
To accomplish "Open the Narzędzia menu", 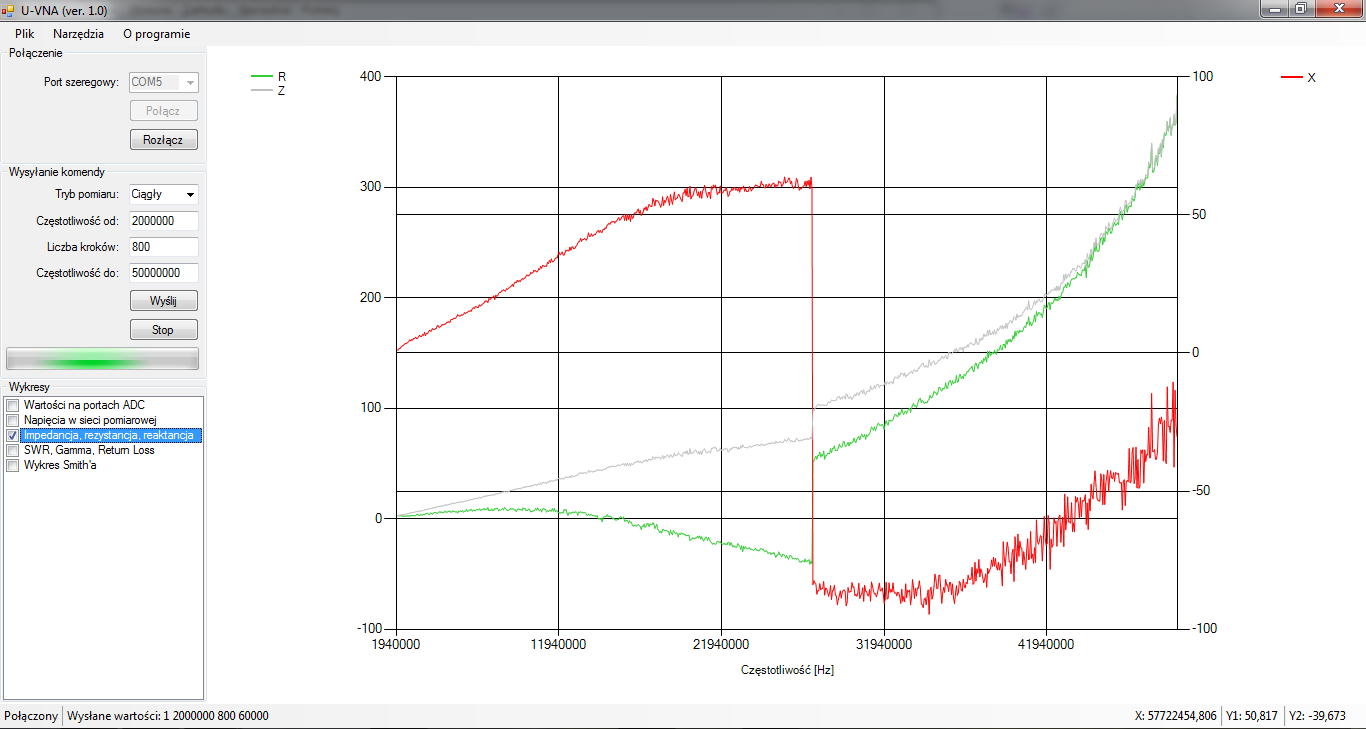I will coord(78,33).
